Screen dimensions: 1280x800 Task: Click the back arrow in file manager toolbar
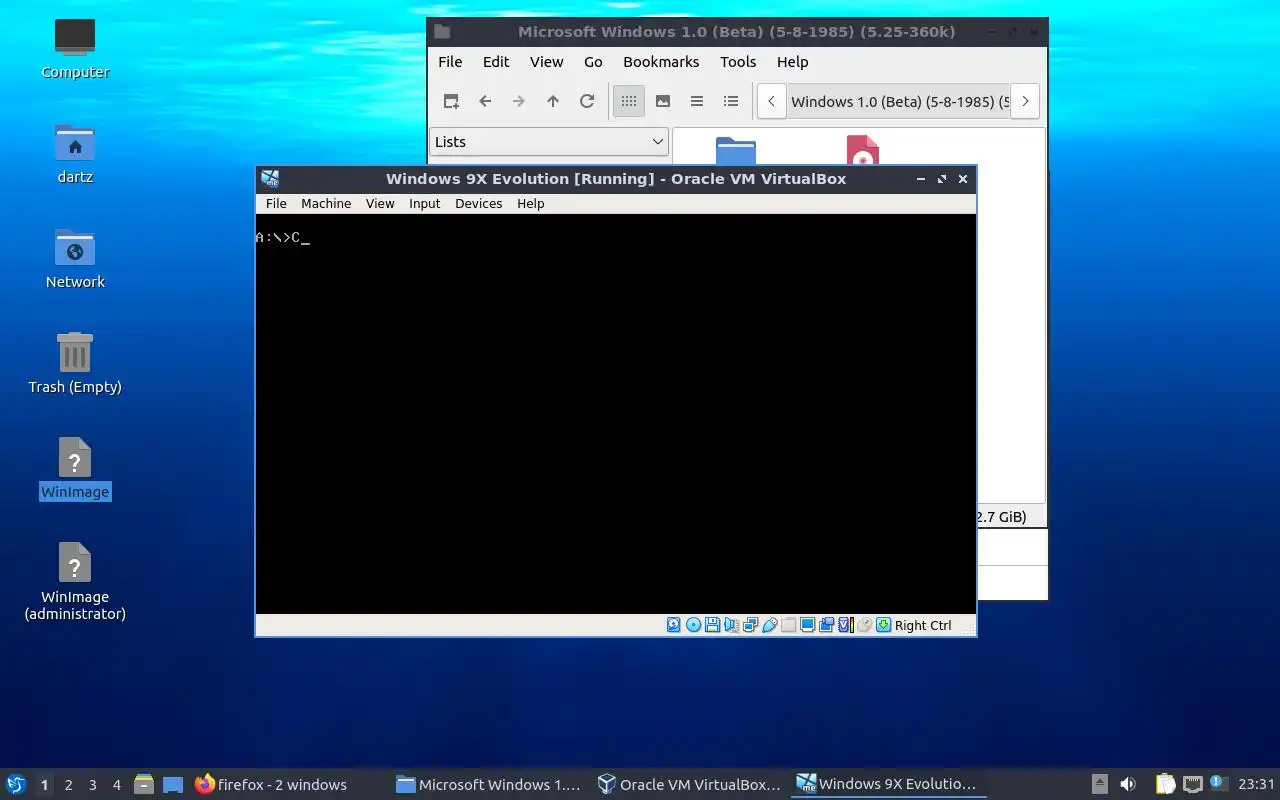point(485,101)
